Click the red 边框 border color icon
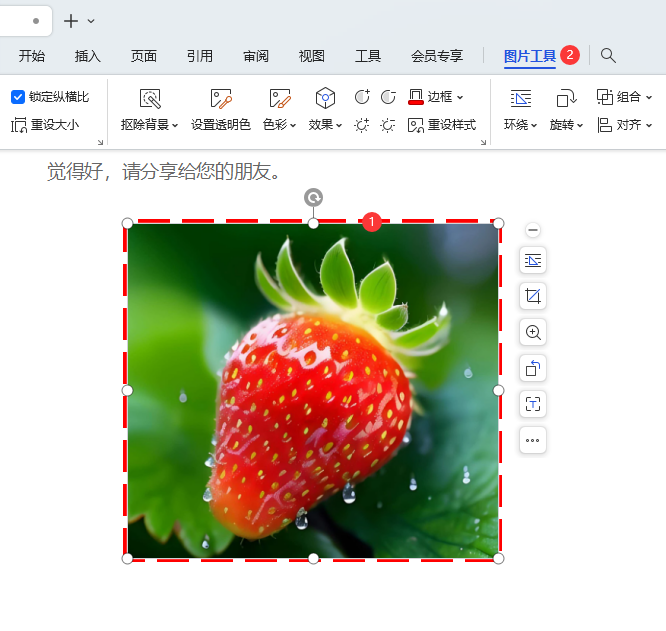Viewport: 666px width, 631px height. (415, 97)
